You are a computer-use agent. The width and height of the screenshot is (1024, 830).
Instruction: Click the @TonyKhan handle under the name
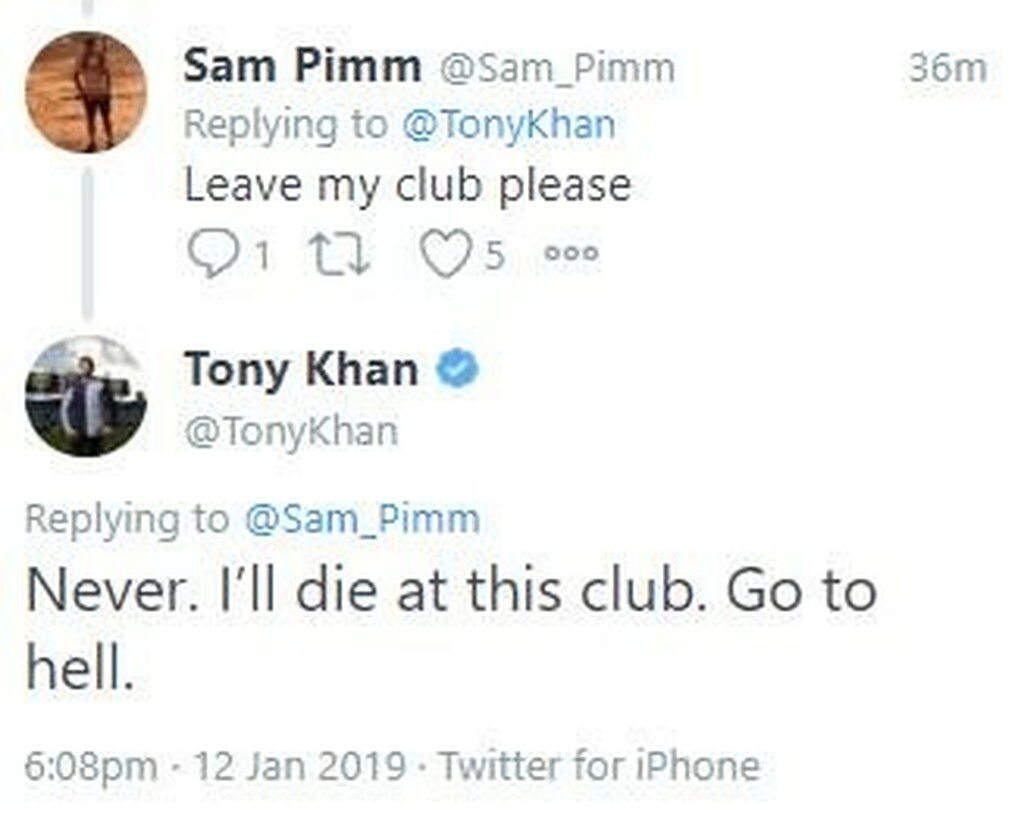coord(291,431)
